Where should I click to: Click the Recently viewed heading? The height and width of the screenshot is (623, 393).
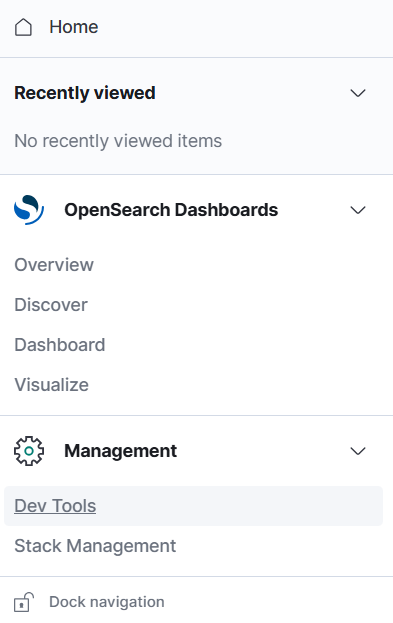coord(85,93)
